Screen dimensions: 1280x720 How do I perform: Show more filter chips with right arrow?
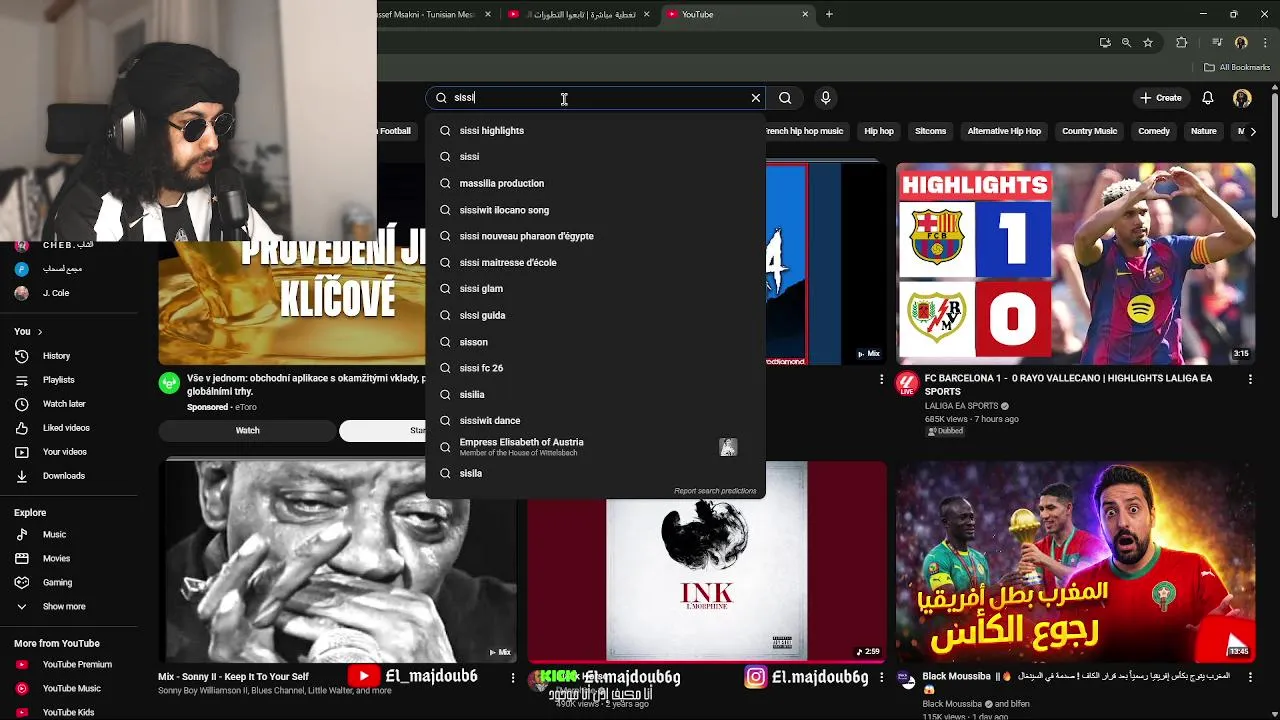click(x=1253, y=131)
